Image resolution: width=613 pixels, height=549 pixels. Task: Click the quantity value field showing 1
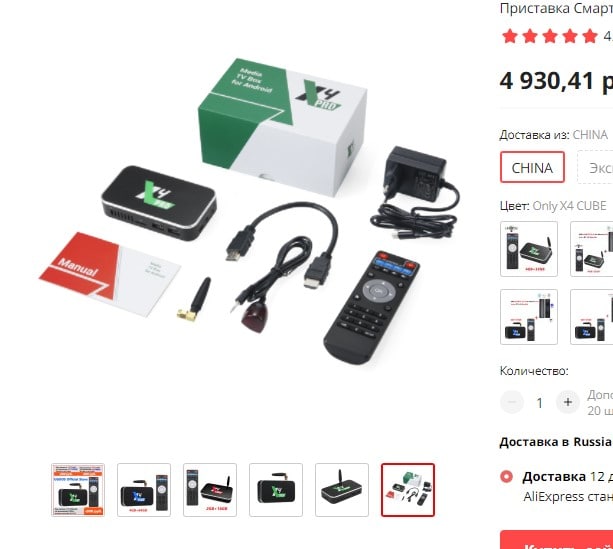click(540, 402)
